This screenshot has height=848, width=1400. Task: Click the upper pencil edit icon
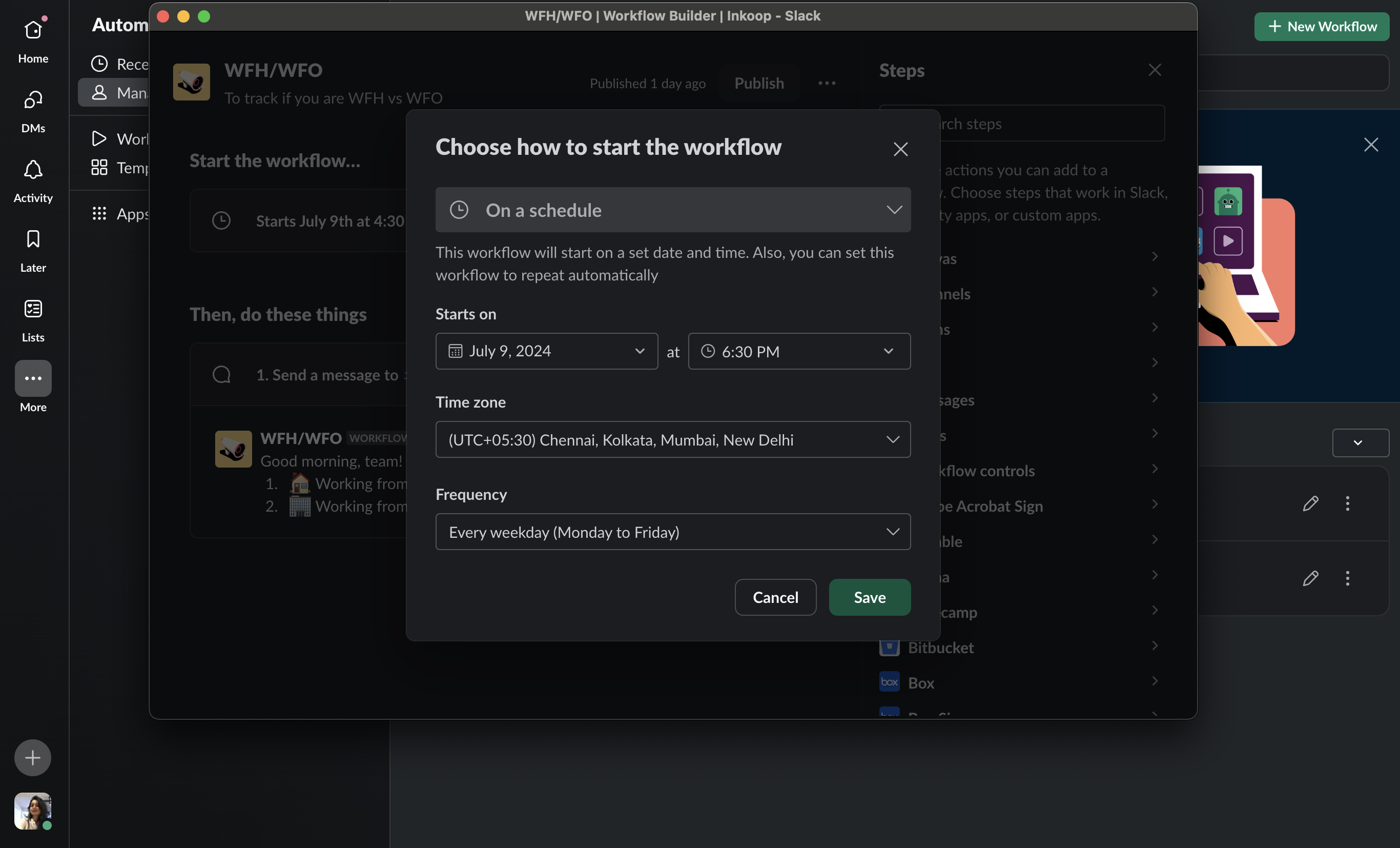(x=1310, y=503)
